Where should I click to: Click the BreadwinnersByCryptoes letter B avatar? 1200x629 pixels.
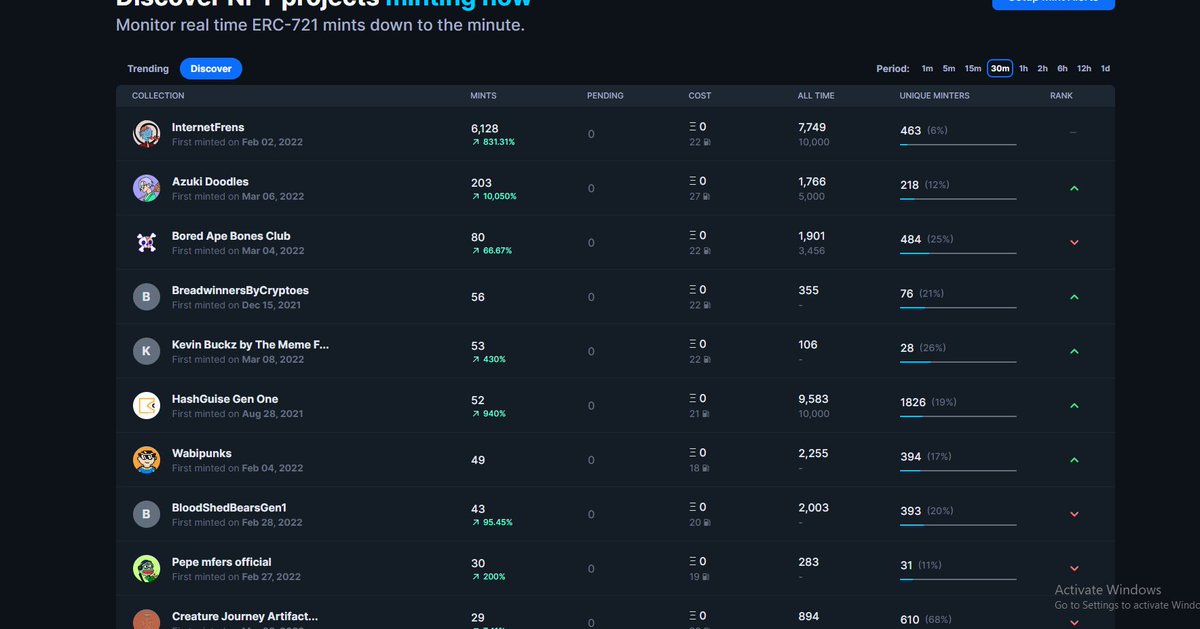[147, 297]
